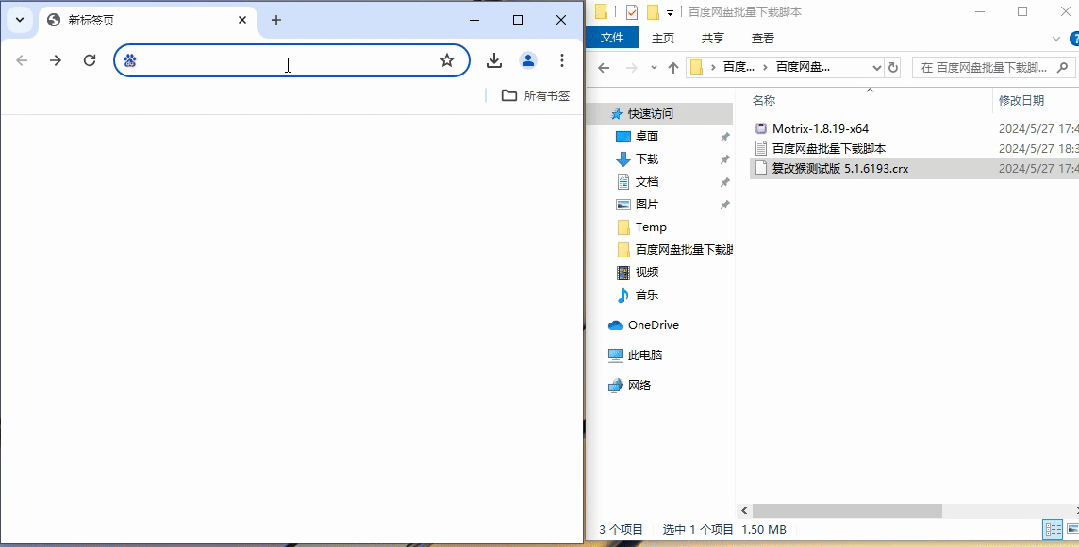Switch to 共享 ribbon tab
The width and height of the screenshot is (1079, 547).
[713, 38]
